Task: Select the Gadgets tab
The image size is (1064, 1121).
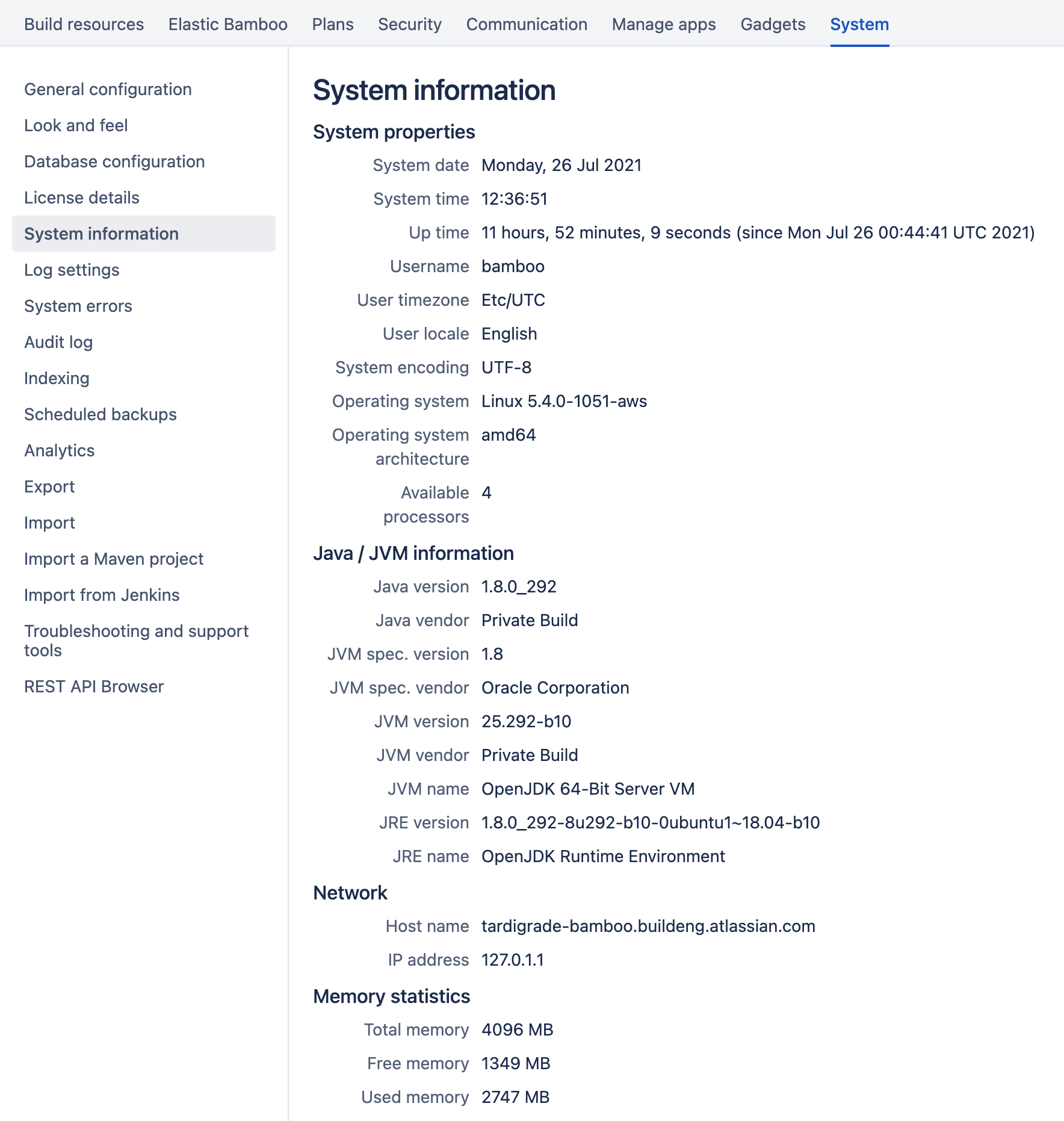Action: tap(773, 24)
